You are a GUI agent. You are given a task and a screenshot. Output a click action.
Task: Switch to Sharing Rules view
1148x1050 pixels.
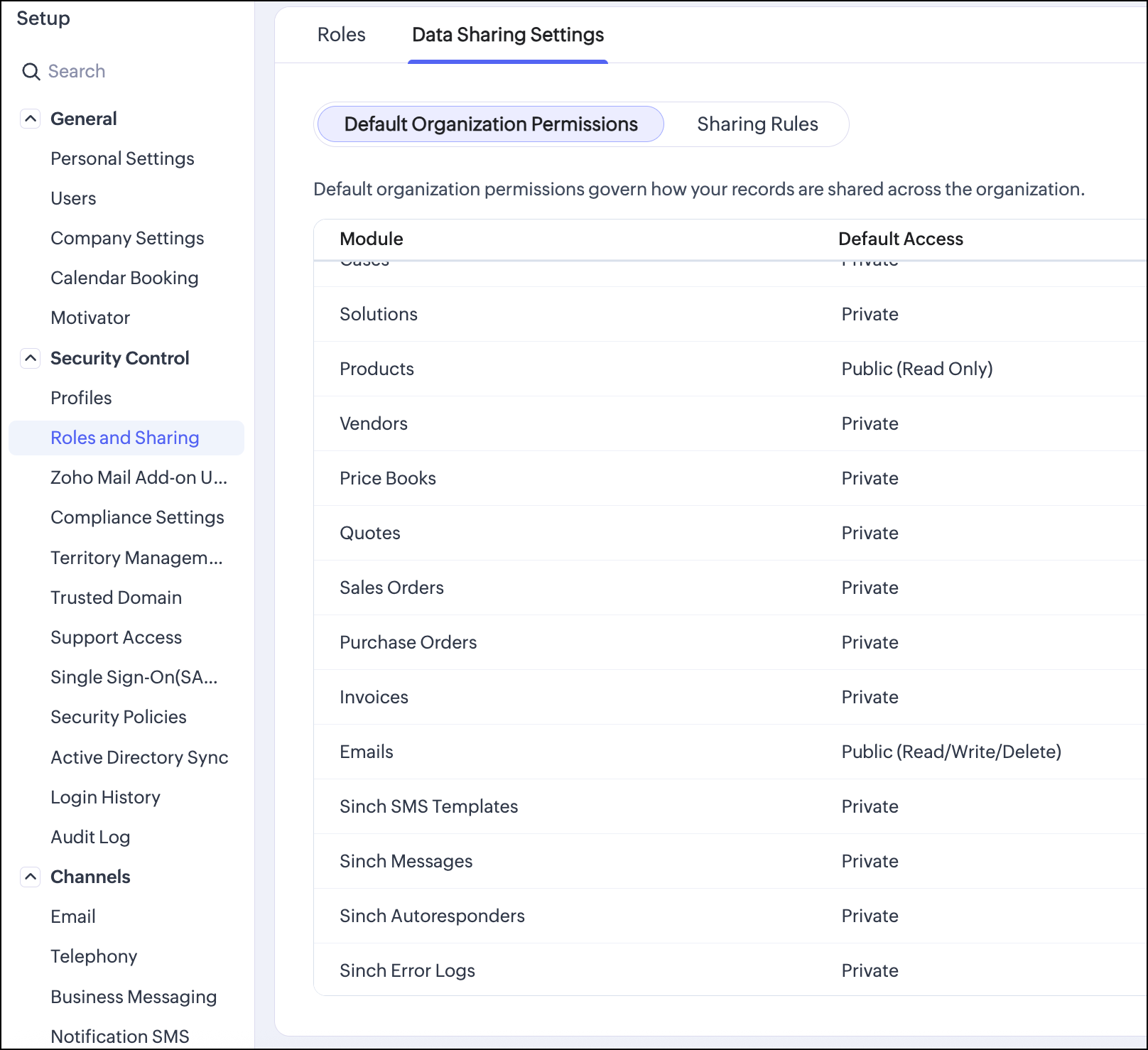click(757, 124)
